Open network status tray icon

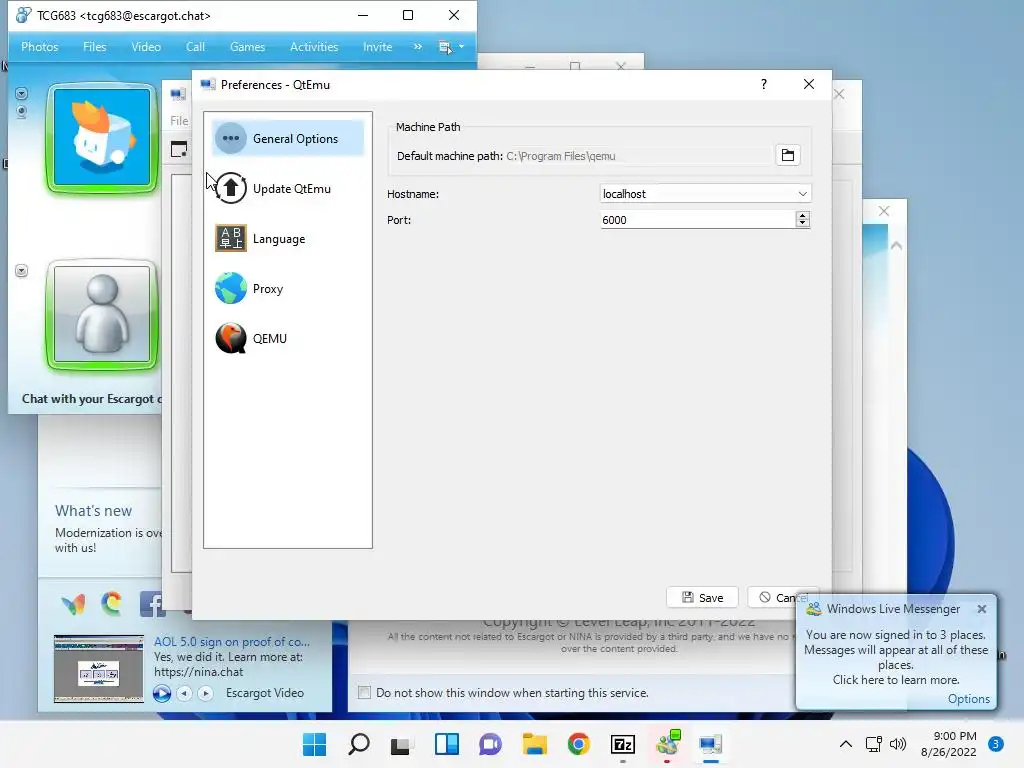coord(873,744)
